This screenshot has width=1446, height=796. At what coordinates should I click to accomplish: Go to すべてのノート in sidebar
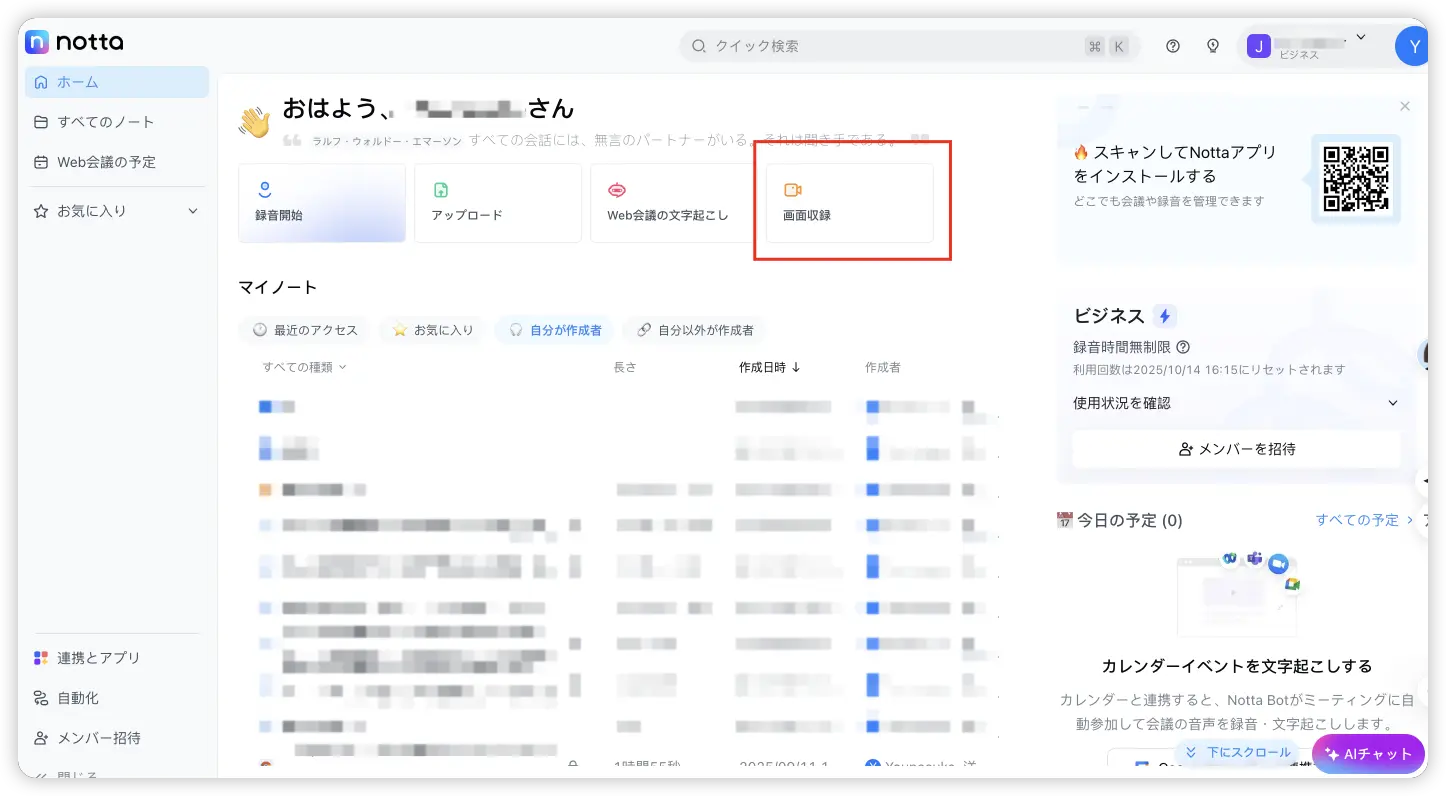pos(106,122)
